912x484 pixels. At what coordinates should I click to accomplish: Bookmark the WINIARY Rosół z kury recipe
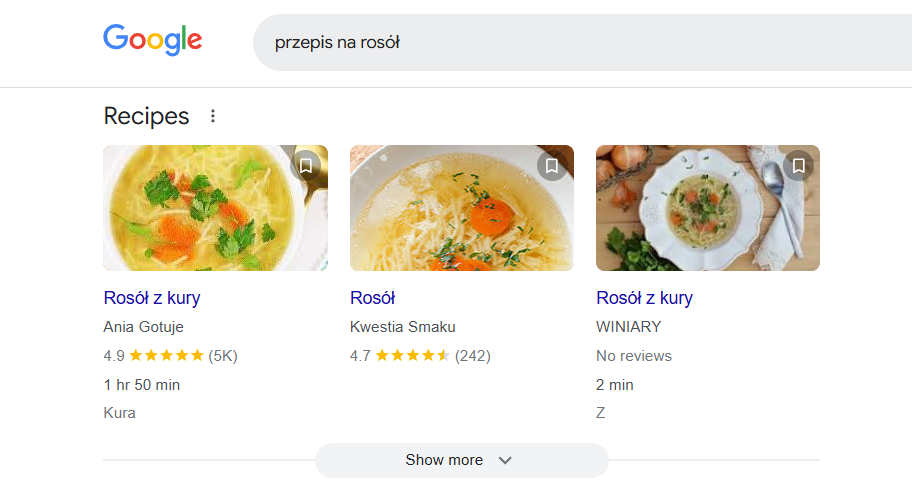pyautogui.click(x=798, y=166)
